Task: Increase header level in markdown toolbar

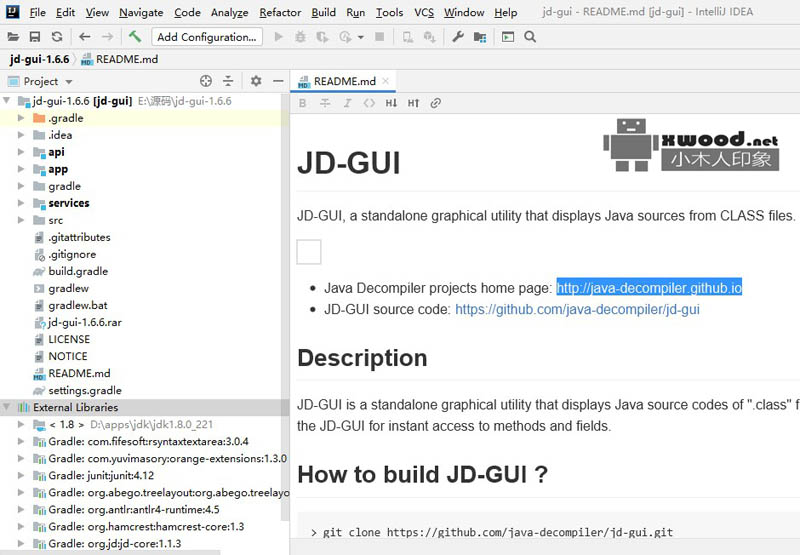Action: 413,103
